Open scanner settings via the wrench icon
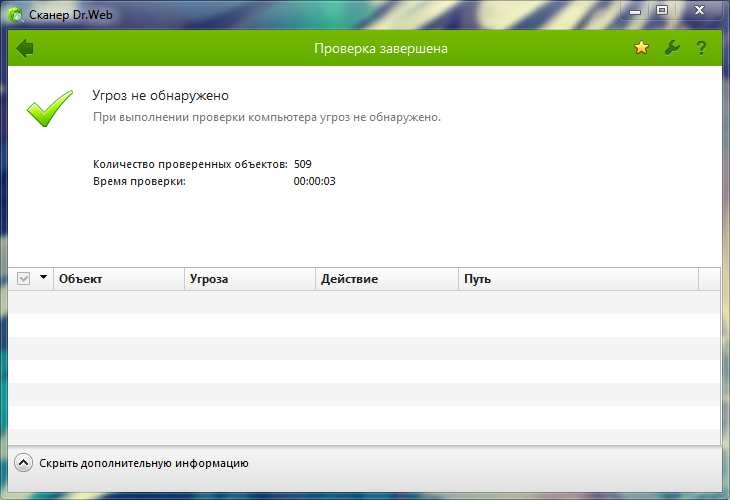This screenshot has height=500, width=730. pyautogui.click(x=672, y=47)
